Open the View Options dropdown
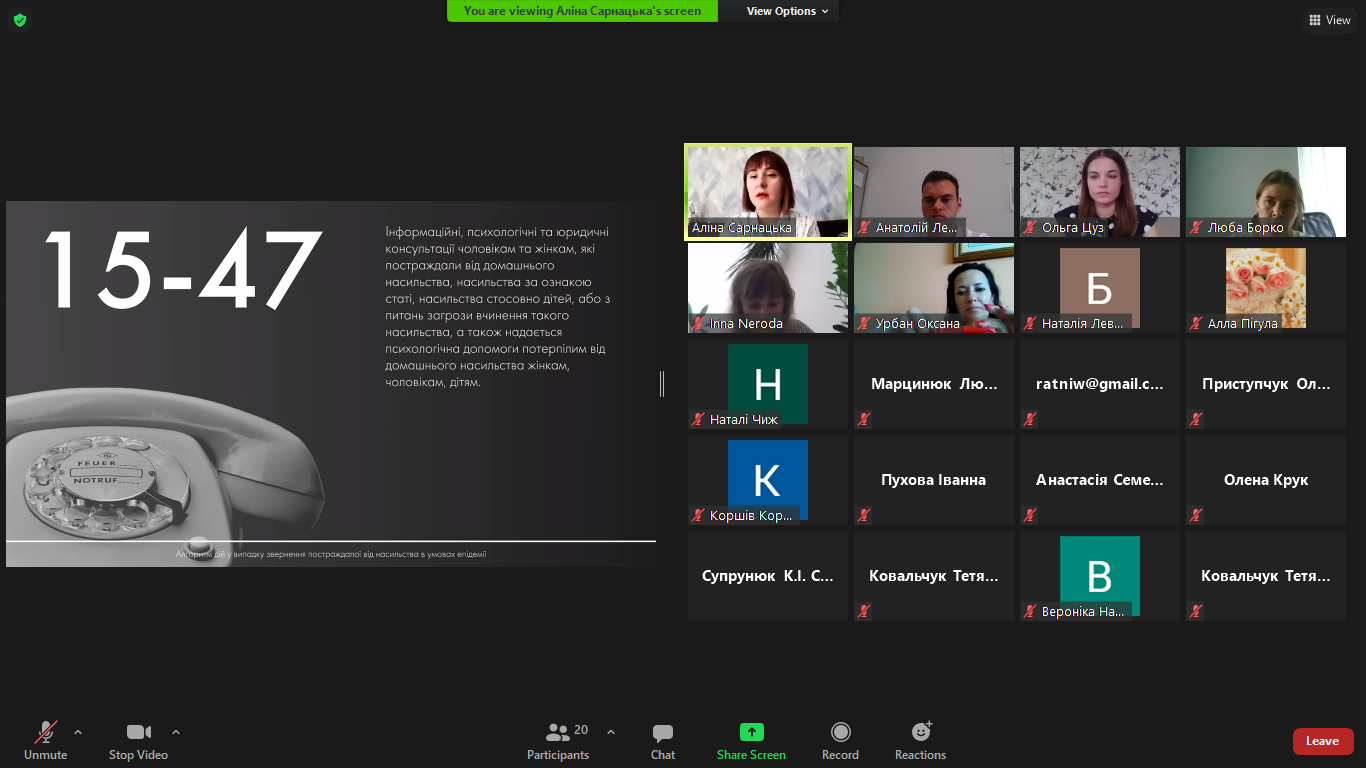 pos(788,11)
